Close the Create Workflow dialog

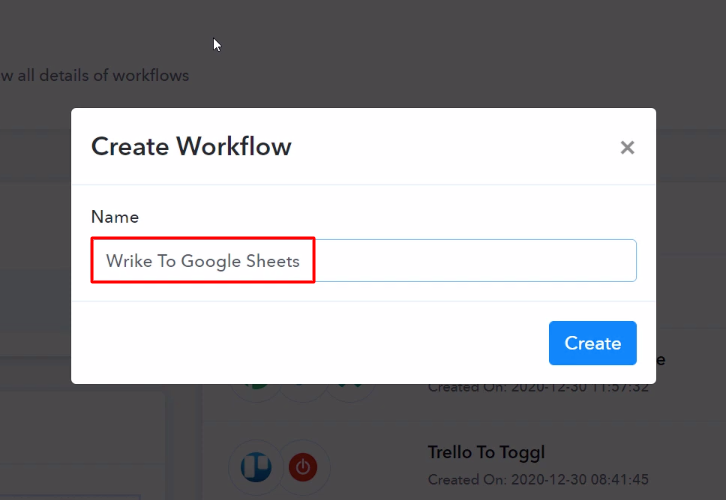point(627,148)
